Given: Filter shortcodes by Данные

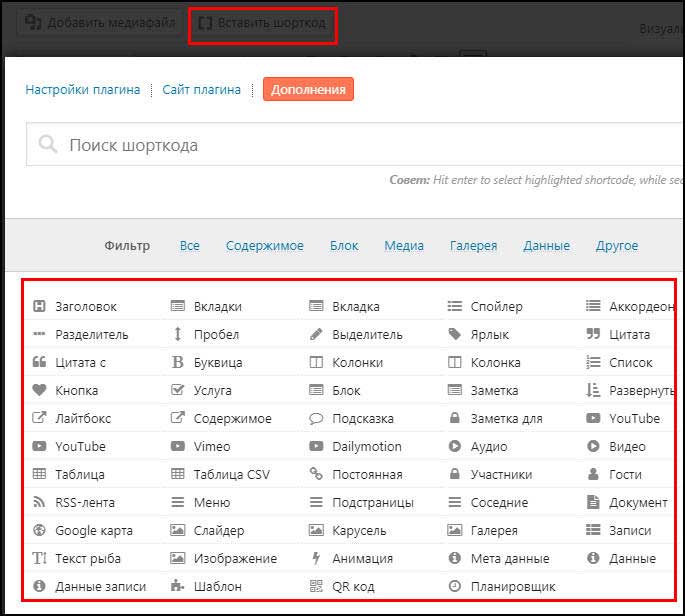Looking at the screenshot, I should 546,246.
